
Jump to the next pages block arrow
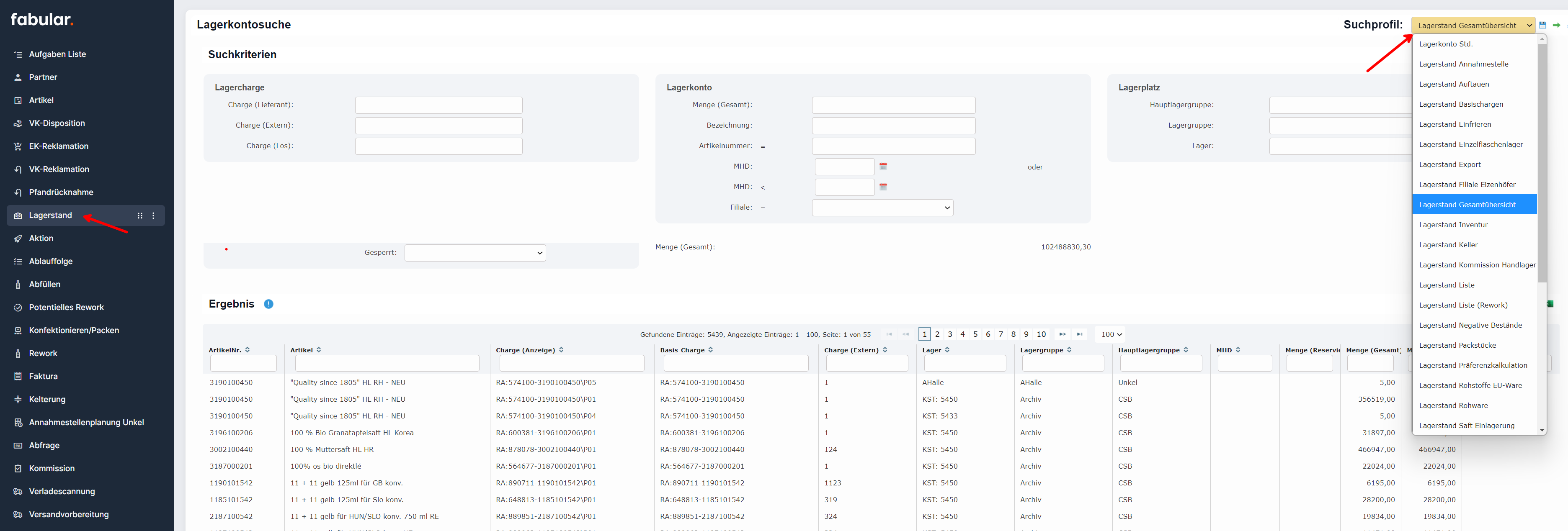[x=1062, y=334]
